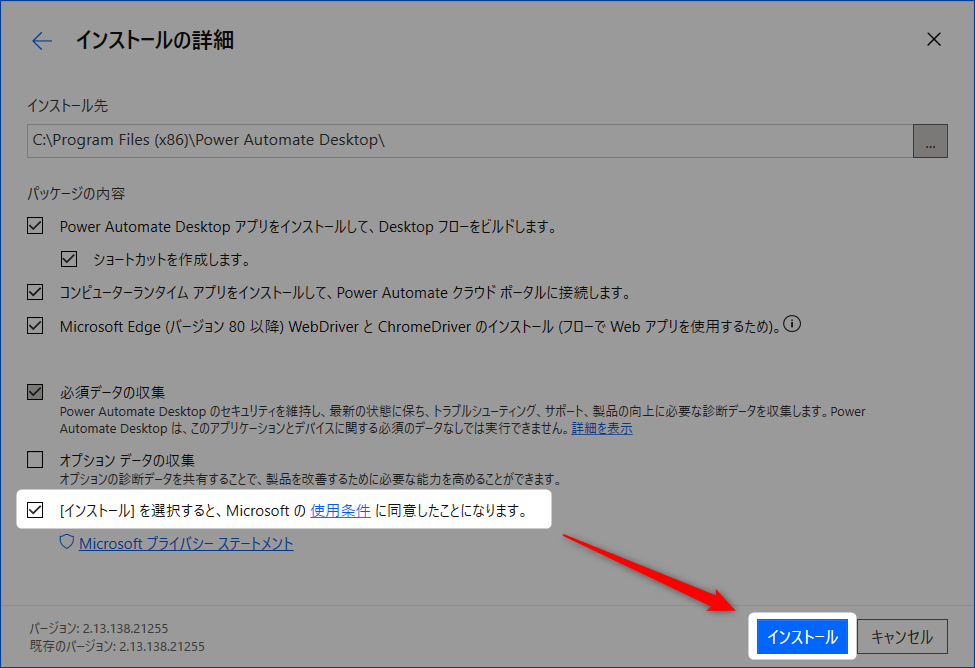Toggle the ショートカットを作成します checkbox

click(x=69, y=259)
